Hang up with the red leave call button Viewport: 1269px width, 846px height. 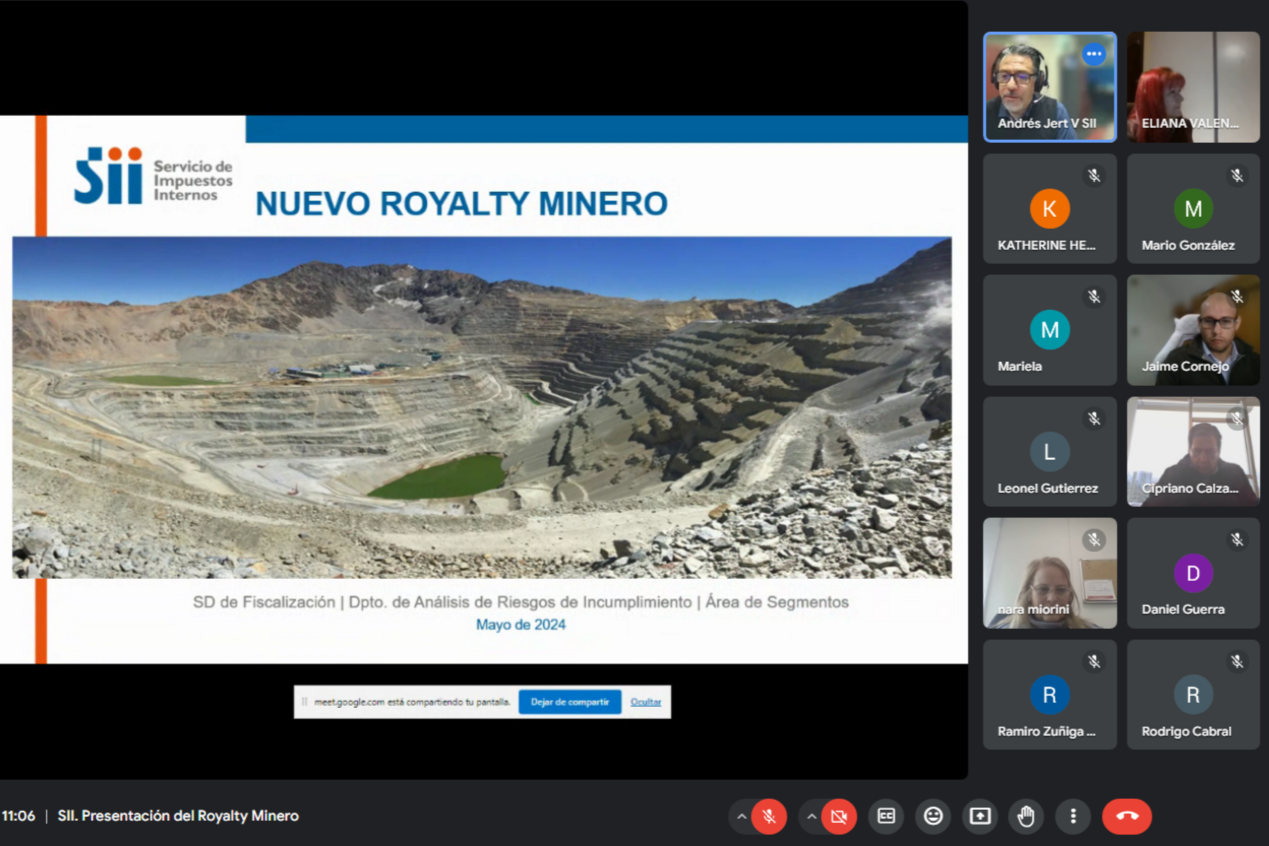point(1127,816)
